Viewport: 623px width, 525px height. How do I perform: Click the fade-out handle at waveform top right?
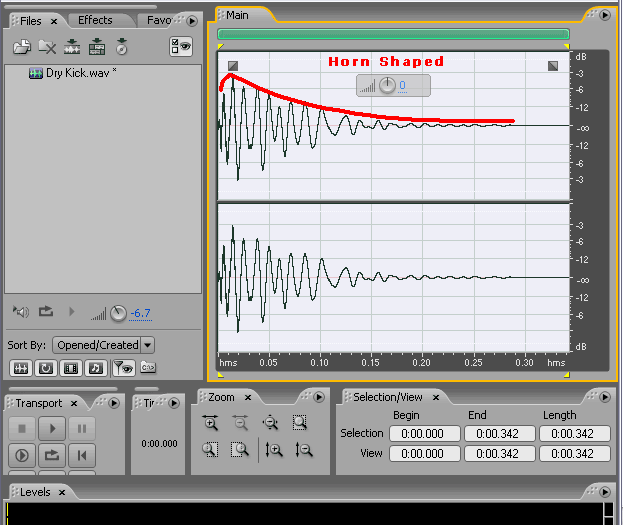(553, 66)
